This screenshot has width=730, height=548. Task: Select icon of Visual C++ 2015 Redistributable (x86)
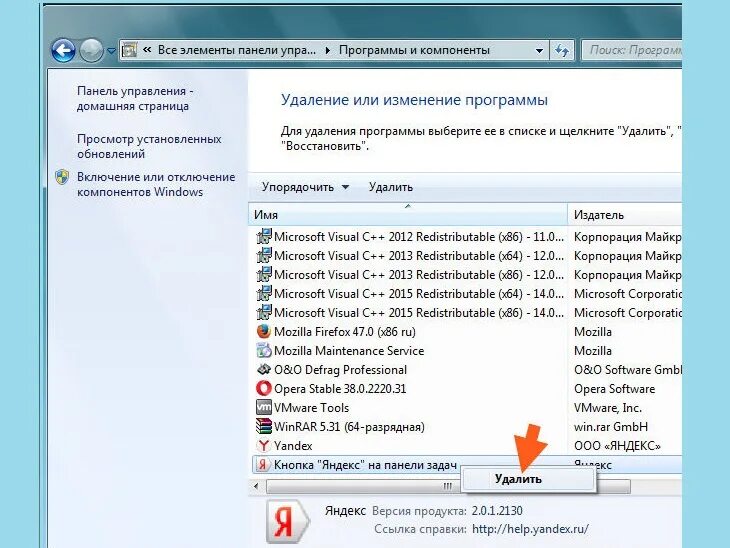coord(264,312)
